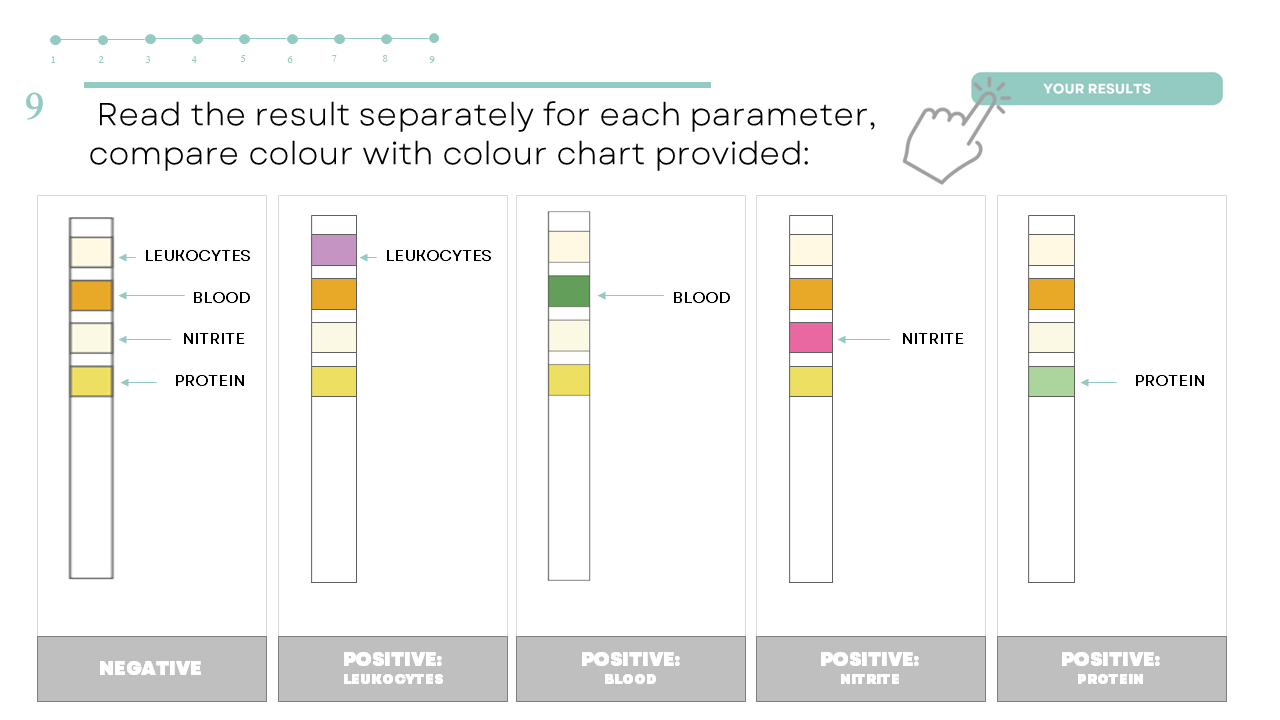Click the light green protein pad
1280x720 pixels.
1051,381
